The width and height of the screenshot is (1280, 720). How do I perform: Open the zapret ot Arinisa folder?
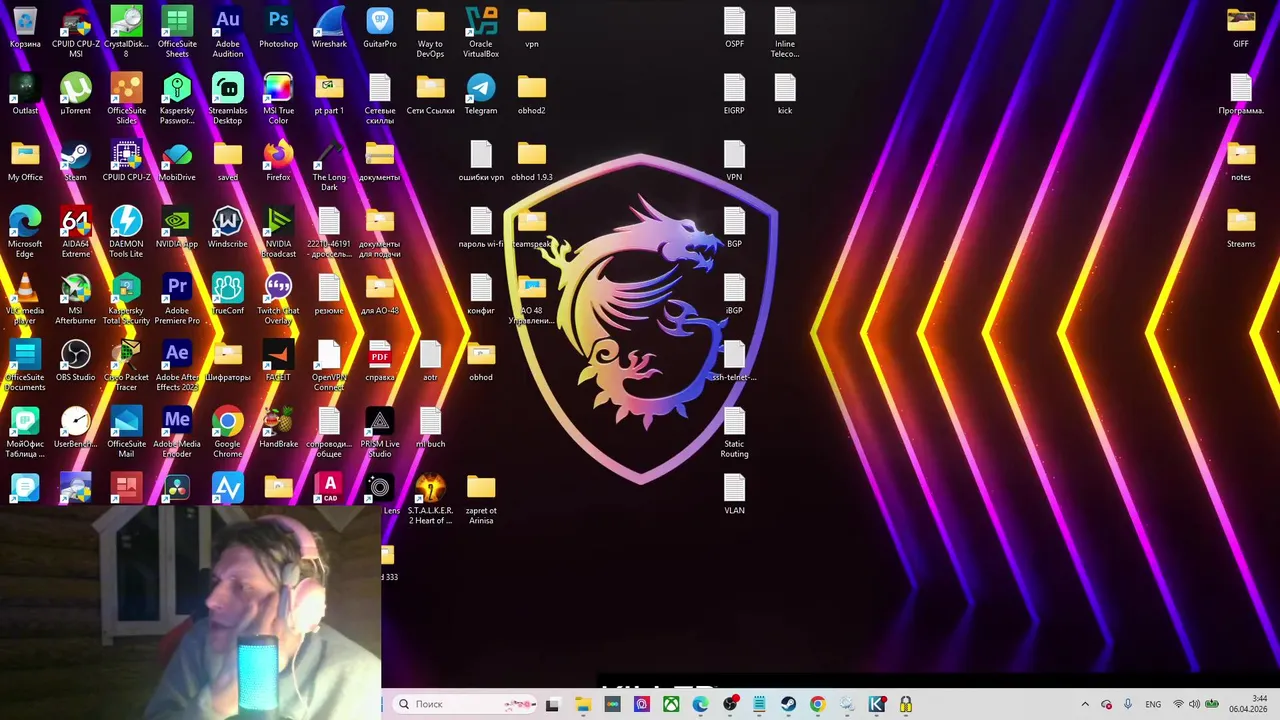coord(481,499)
